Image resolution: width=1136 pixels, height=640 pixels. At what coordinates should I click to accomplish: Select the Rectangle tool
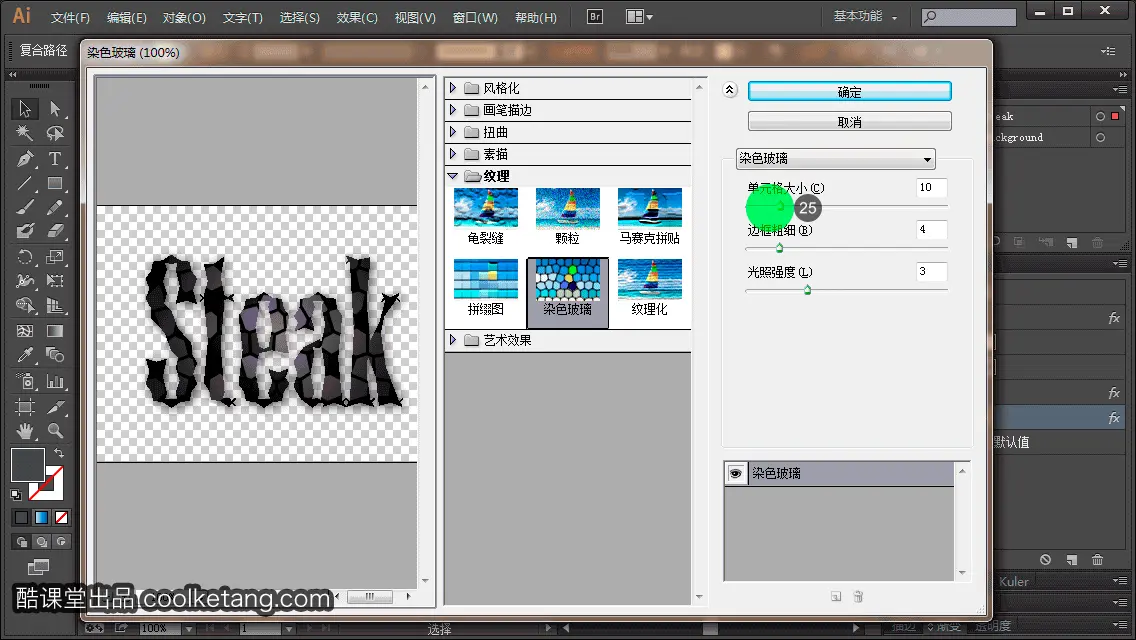[x=55, y=183]
